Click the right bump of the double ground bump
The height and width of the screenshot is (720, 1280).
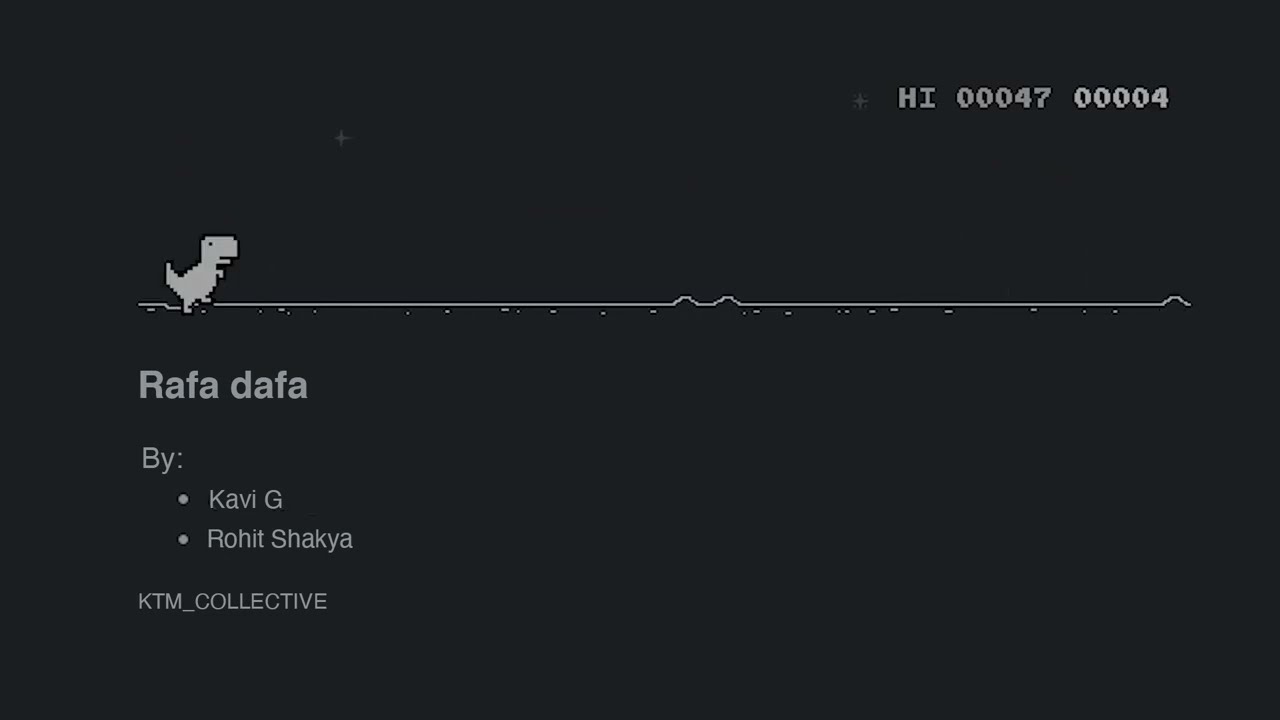coord(727,300)
